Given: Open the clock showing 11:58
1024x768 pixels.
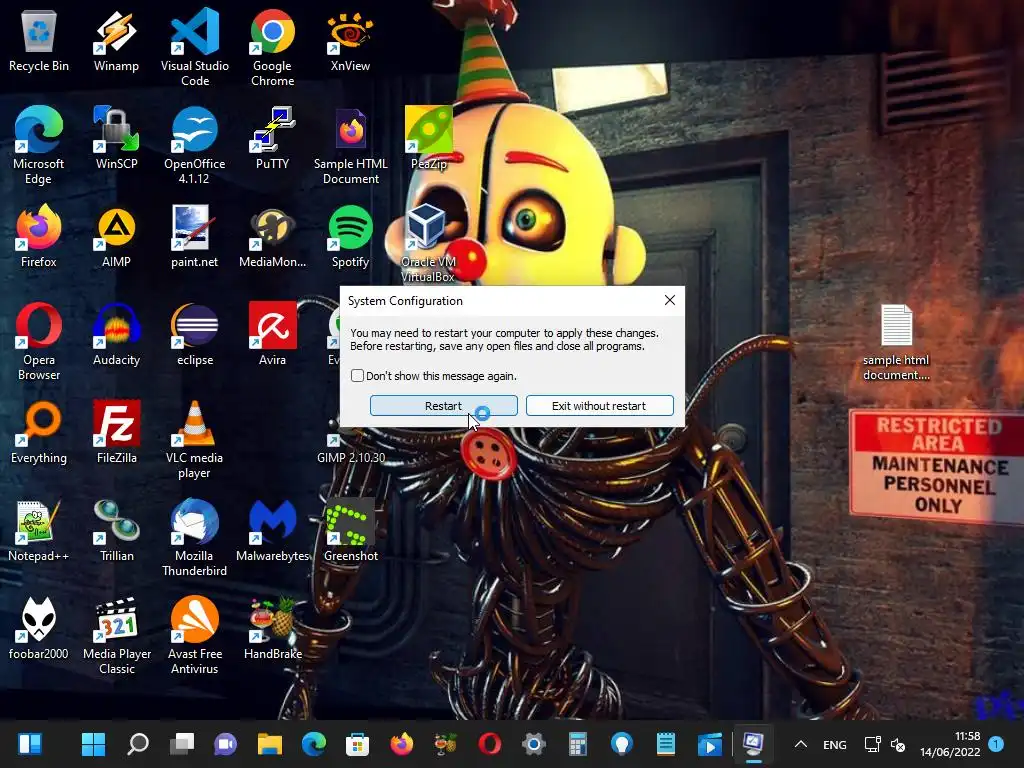Looking at the screenshot, I should [x=950, y=744].
